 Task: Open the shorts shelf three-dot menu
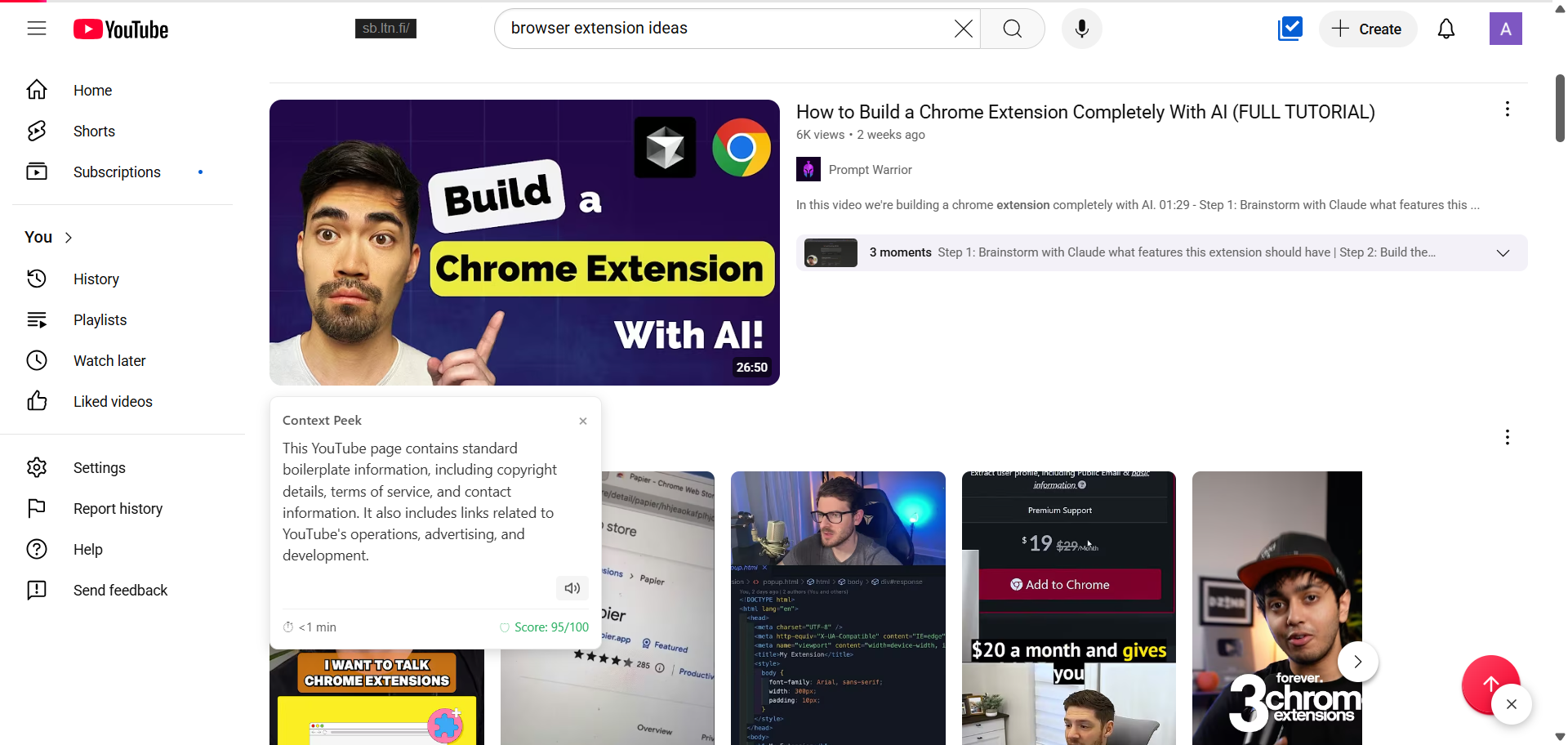[x=1508, y=437]
